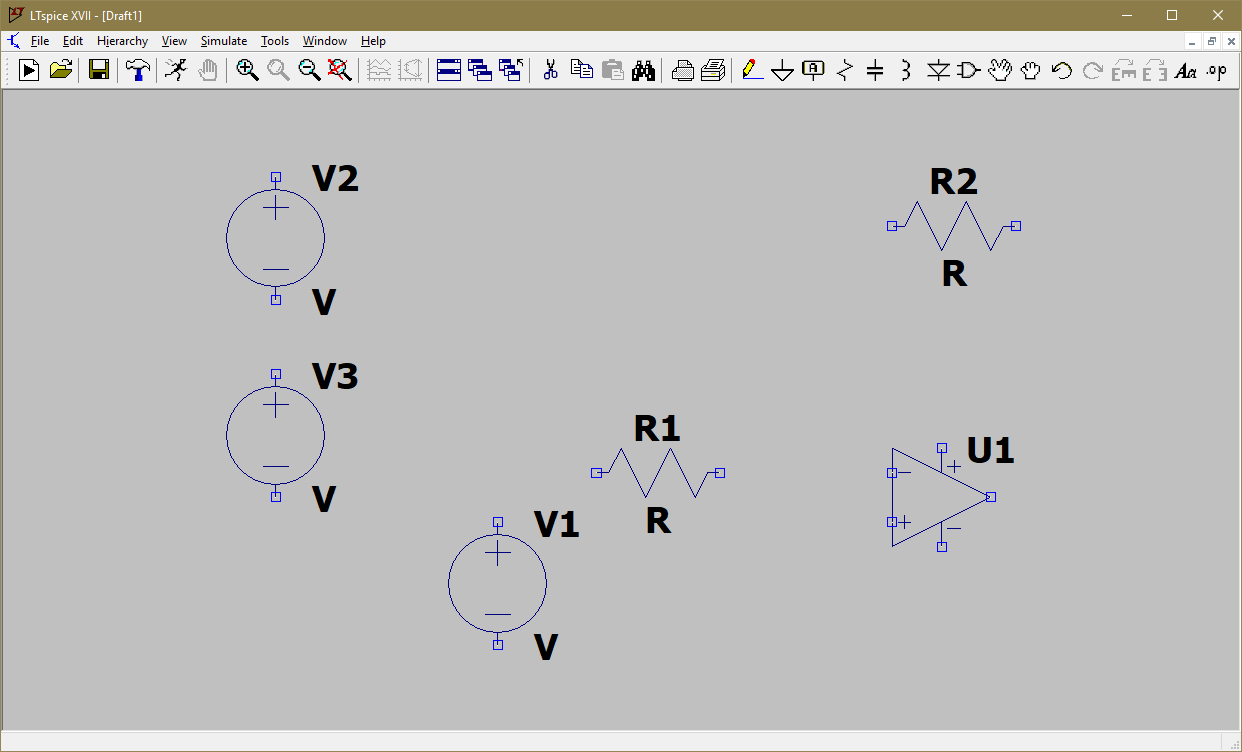The width and height of the screenshot is (1242, 752).
Task: Click the Undo arrow icon
Action: click(1062, 70)
